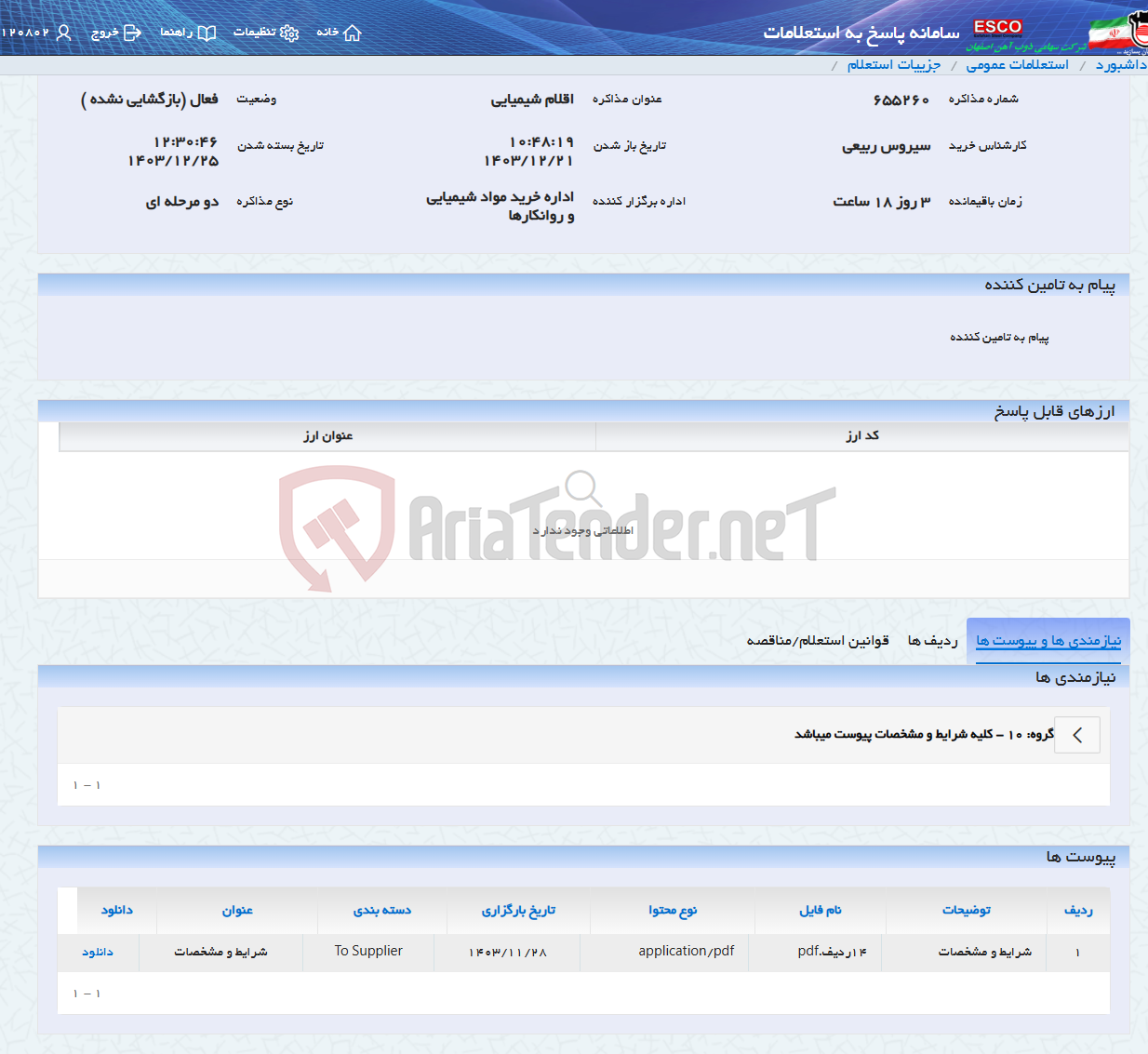Switch to the نیازمندی ها و پیوست ها tab
1148x1054 pixels.
coord(1048,641)
